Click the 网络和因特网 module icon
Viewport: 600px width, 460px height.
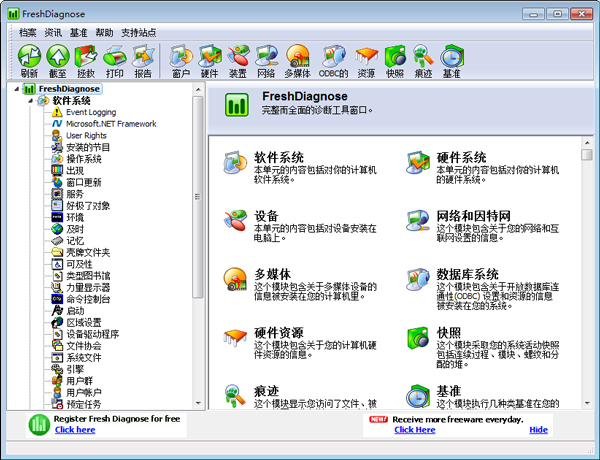point(417,220)
